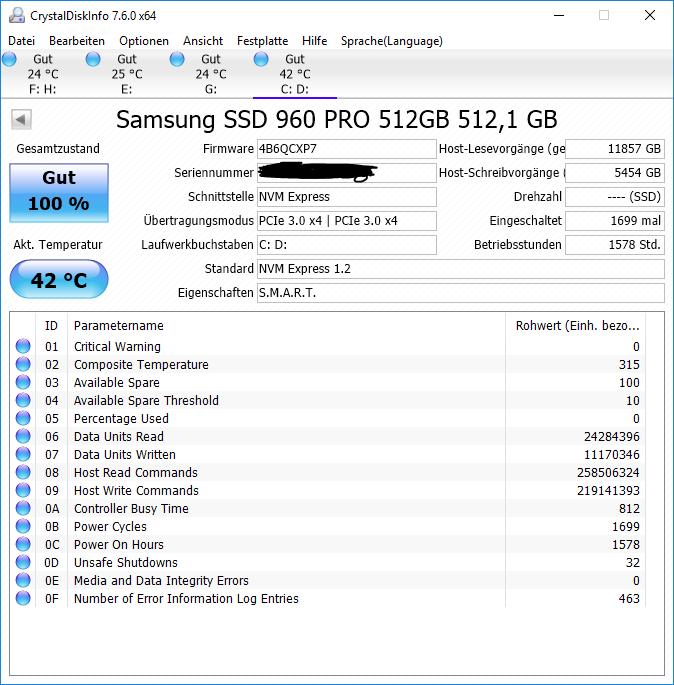Click the Eigenschaften field S.M.A.R.T.
The height and width of the screenshot is (685, 674).
click(x=461, y=293)
